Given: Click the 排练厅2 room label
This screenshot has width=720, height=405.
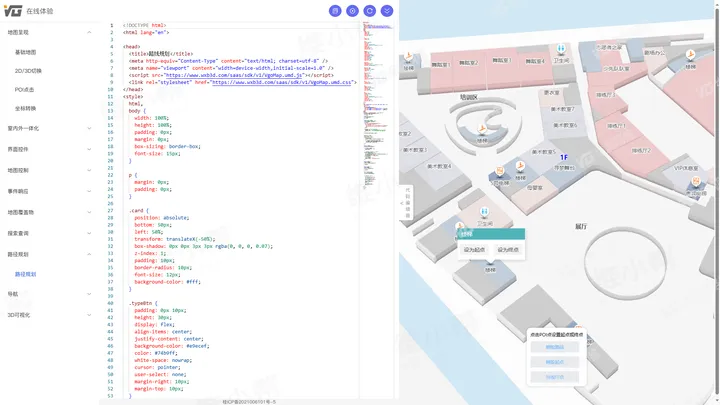Looking at the screenshot, I should 641,151.
